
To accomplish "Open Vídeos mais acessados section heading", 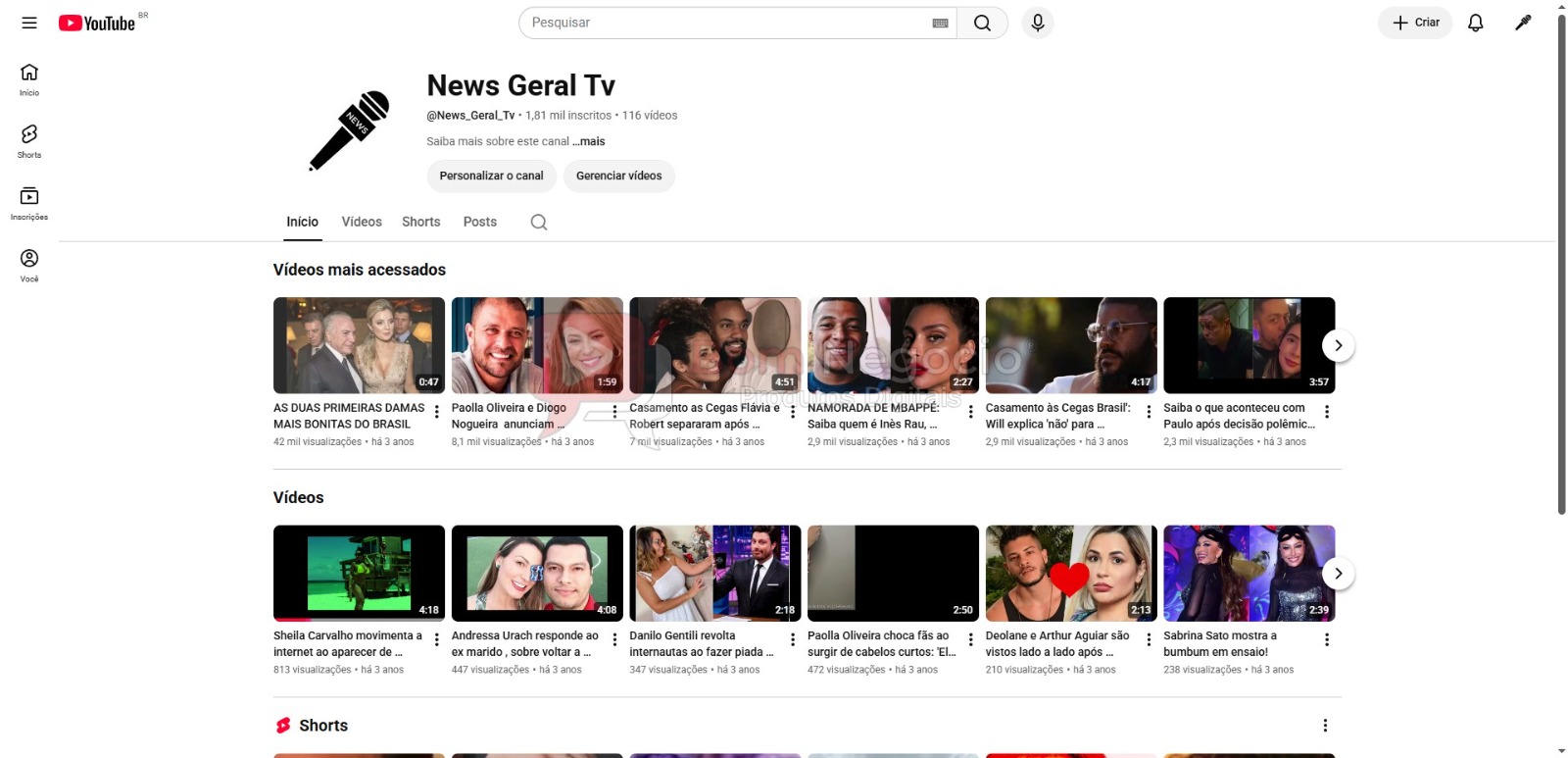I will point(360,270).
